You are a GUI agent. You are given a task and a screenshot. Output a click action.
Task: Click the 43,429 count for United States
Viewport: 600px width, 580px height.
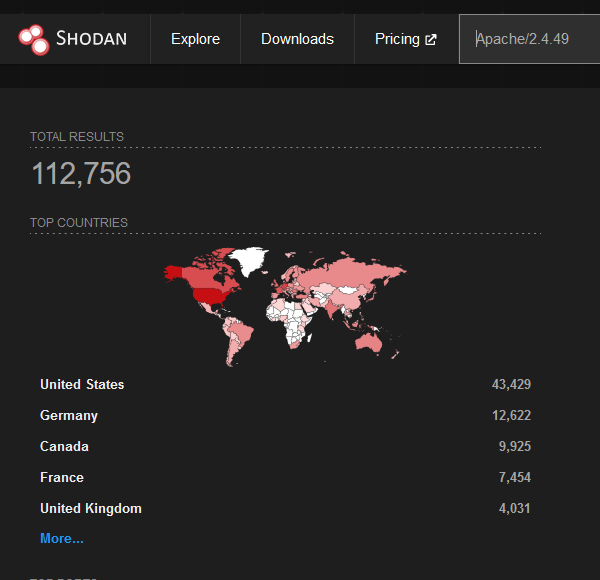tap(511, 384)
